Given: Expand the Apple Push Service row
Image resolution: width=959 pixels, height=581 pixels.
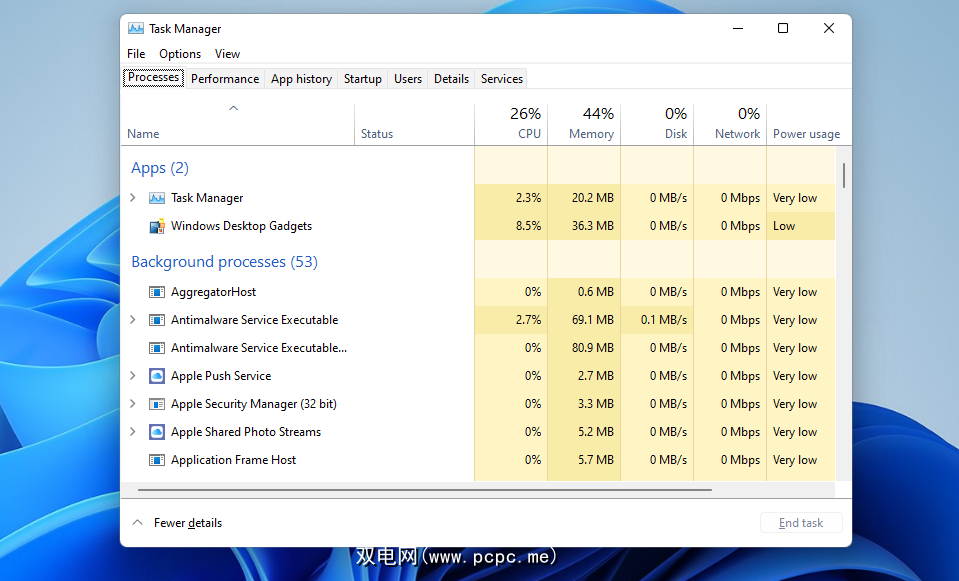Looking at the screenshot, I should [133, 376].
